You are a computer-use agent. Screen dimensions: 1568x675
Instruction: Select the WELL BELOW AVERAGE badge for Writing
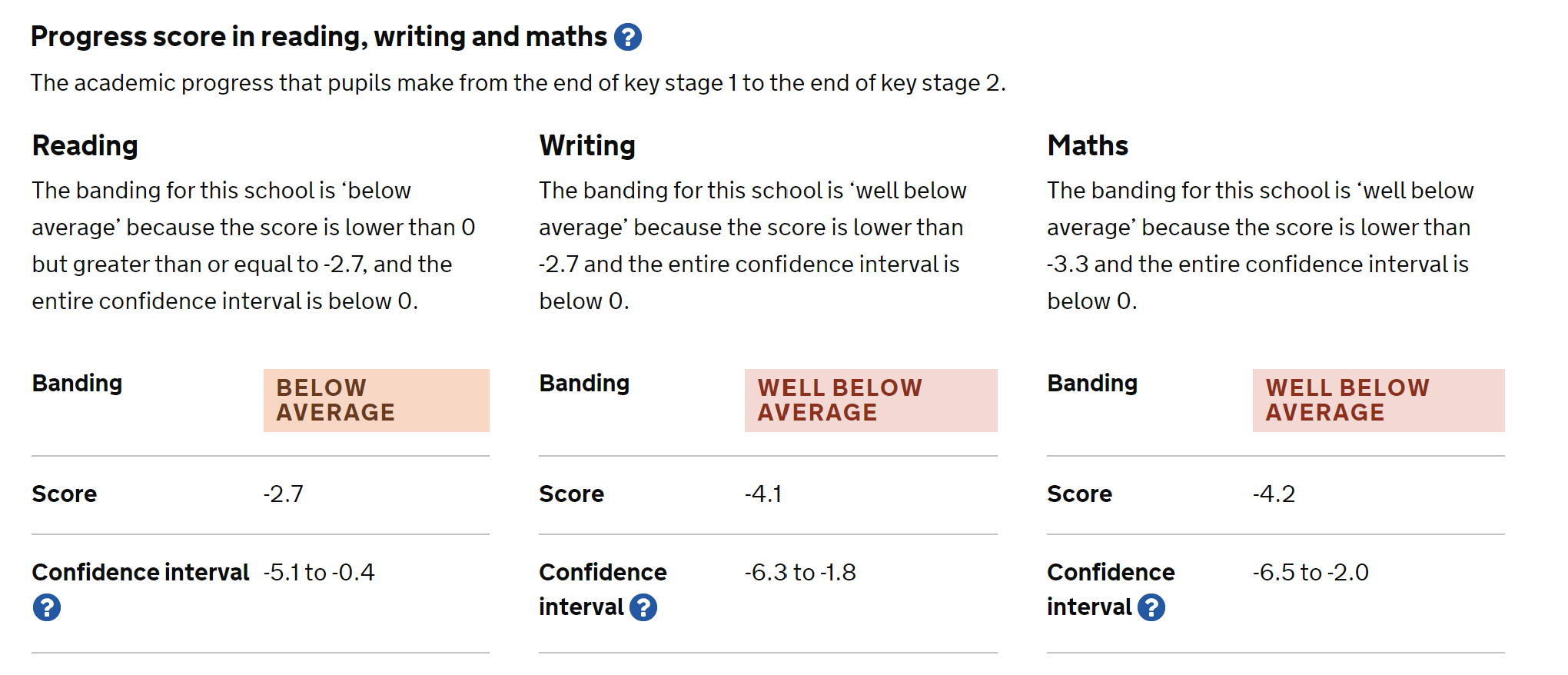pos(871,400)
